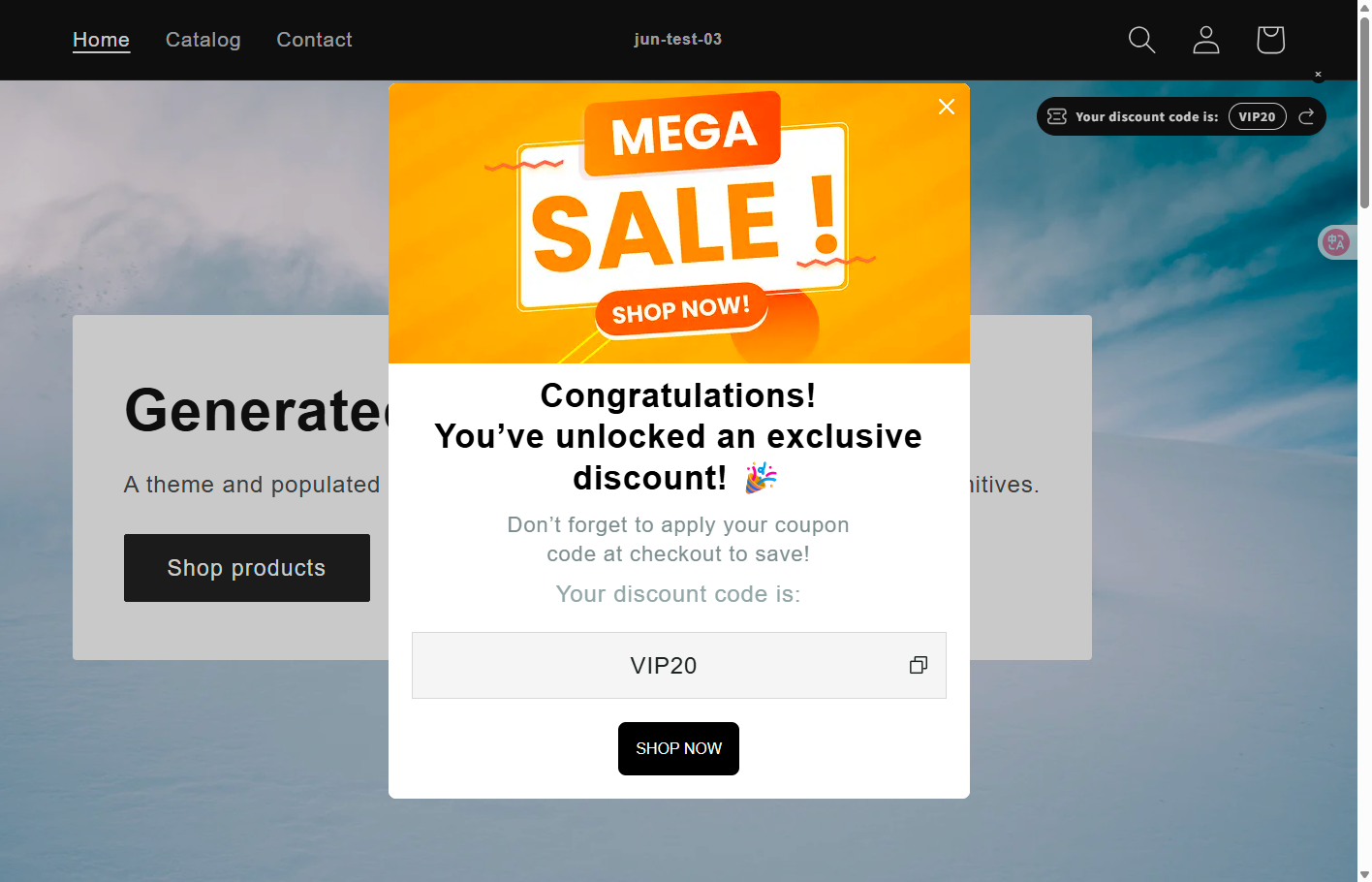1372x882 pixels.
Task: Close the Mega Sale popup
Action: tap(947, 107)
